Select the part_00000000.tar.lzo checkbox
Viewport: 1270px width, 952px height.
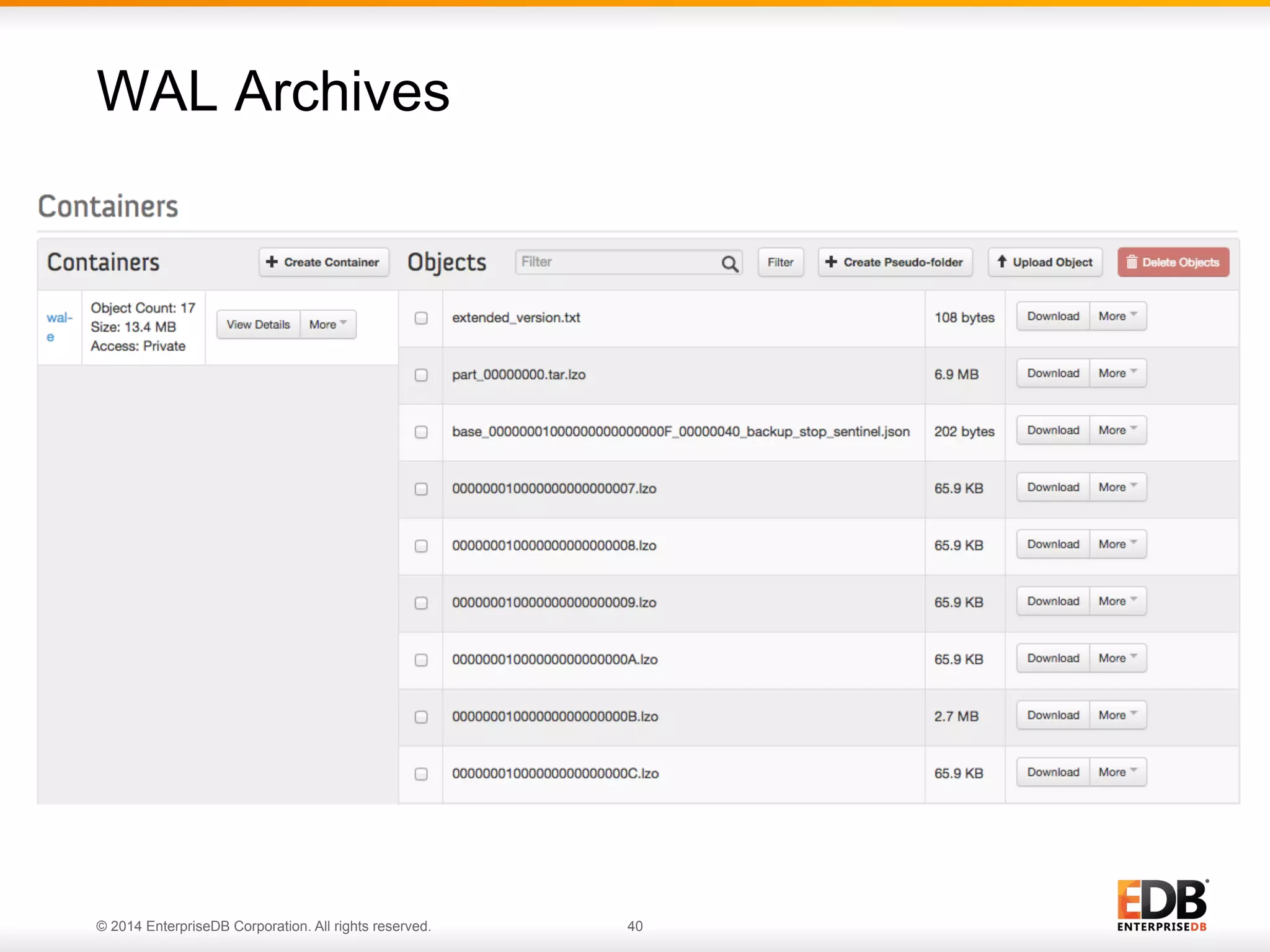tap(421, 375)
